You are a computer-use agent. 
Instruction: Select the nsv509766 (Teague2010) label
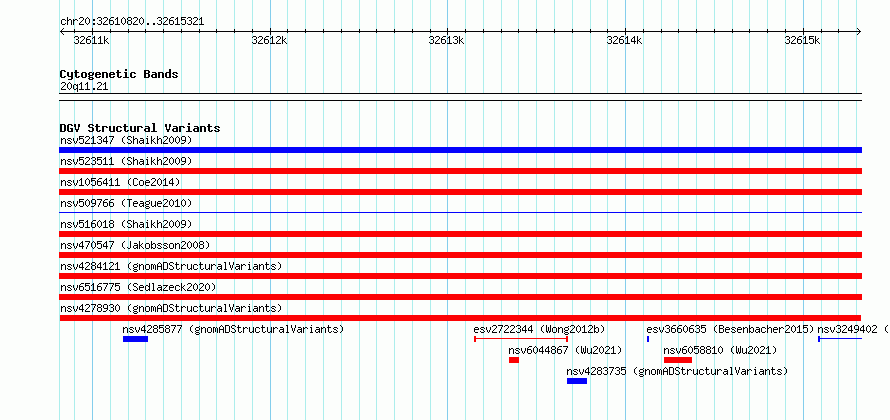(126, 203)
